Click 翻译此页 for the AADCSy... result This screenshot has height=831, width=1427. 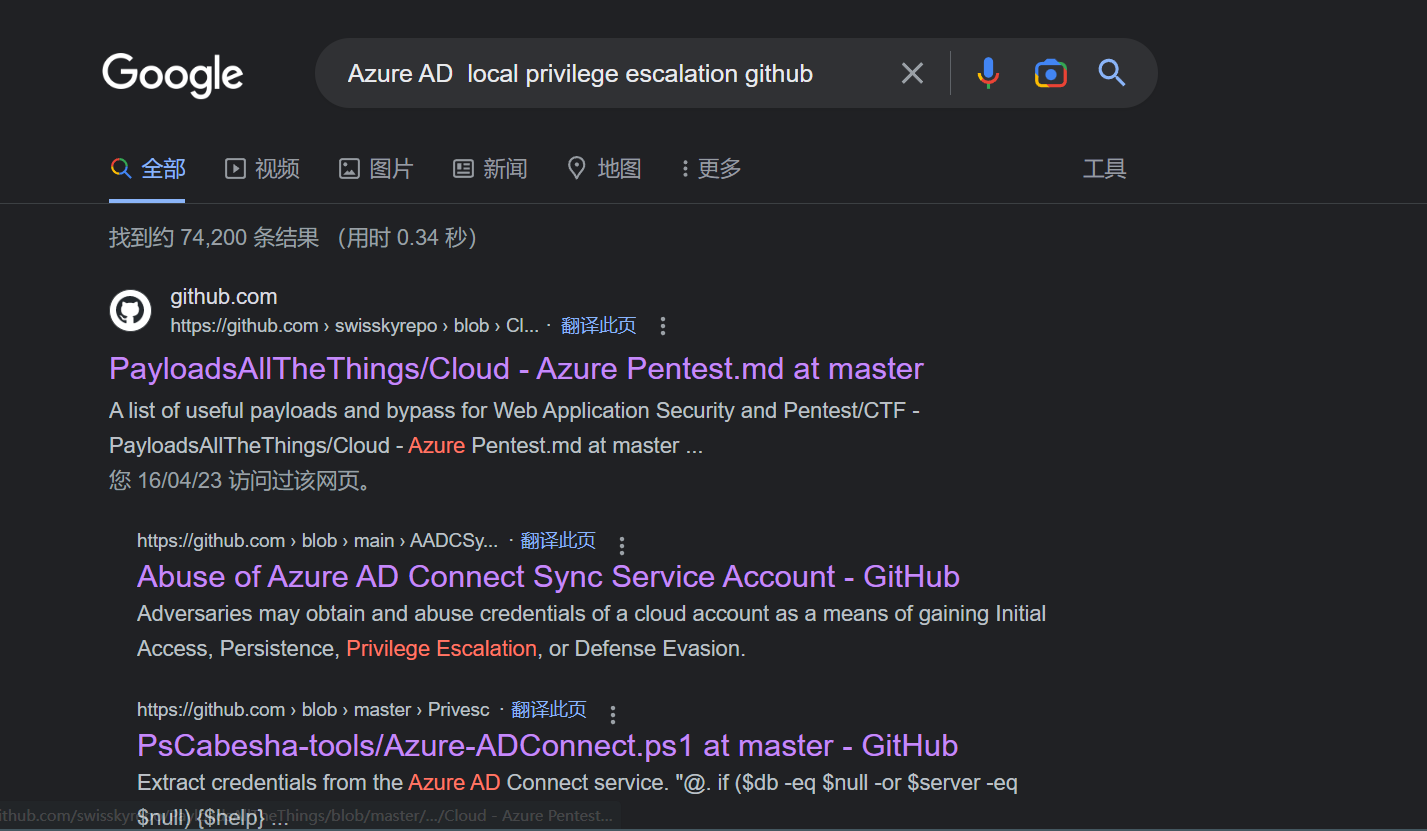pyautogui.click(x=558, y=541)
